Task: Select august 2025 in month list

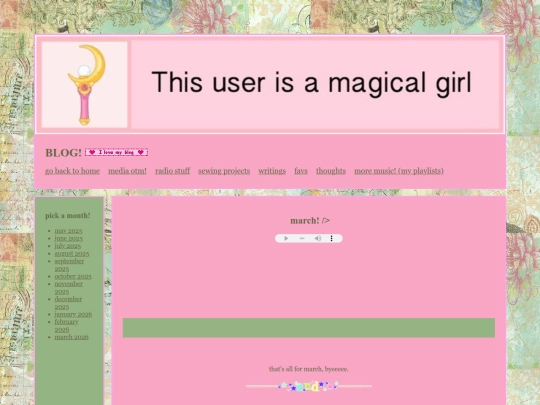Action: click(x=72, y=253)
